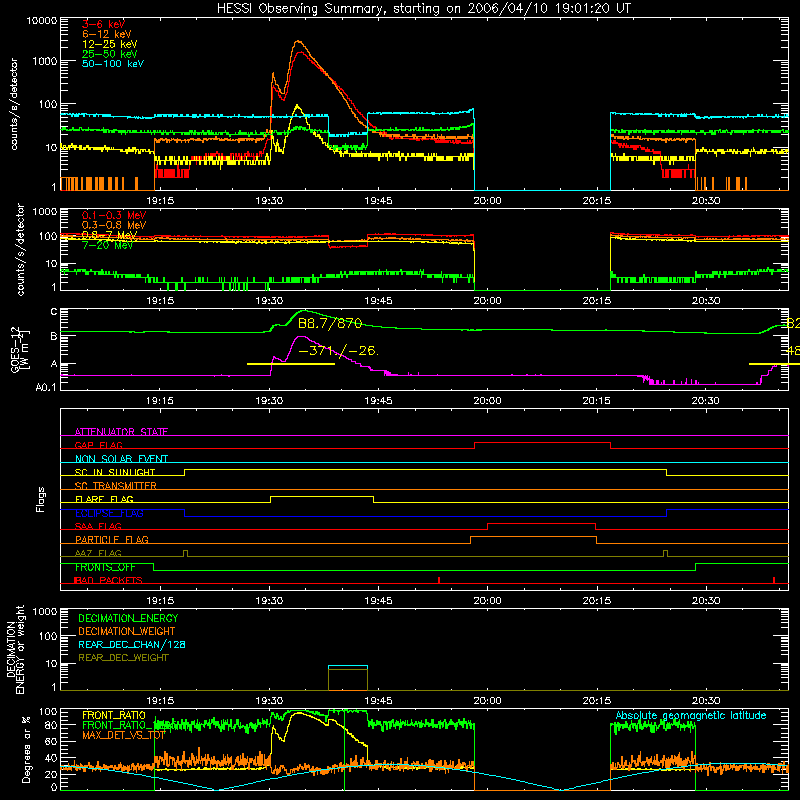Click the 0.8-7 MeV legend label

(109, 235)
